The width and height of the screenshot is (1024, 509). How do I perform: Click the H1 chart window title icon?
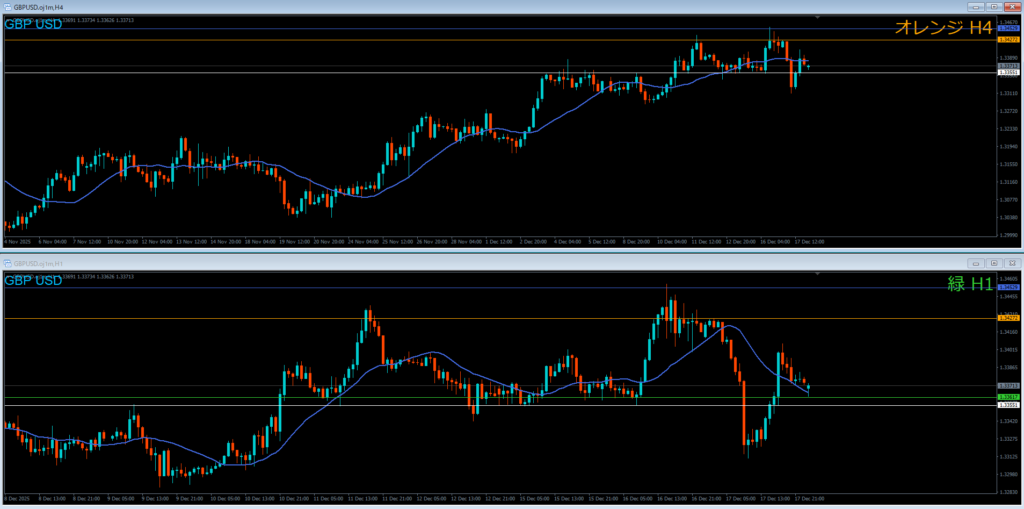pyautogui.click(x=8, y=263)
